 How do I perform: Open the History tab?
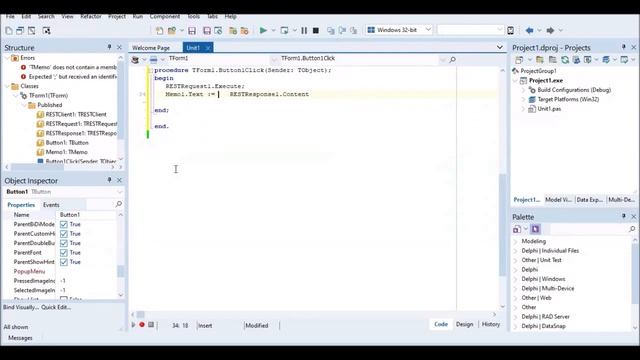coord(491,324)
